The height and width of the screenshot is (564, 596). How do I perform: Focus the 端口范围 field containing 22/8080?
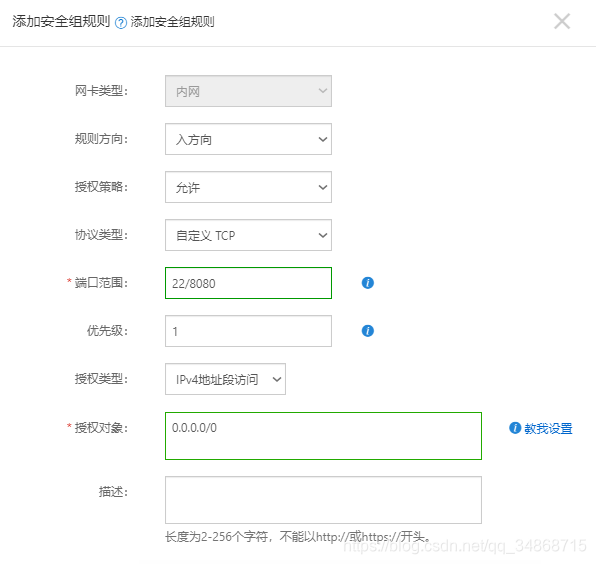pos(248,283)
